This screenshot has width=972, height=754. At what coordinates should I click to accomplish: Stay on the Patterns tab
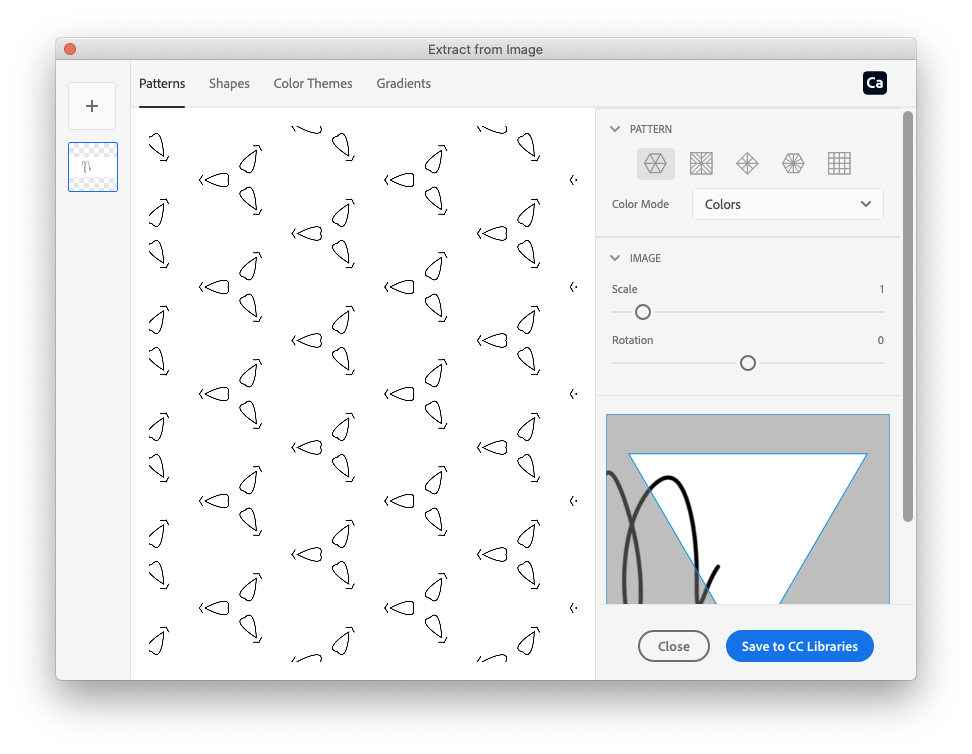click(x=162, y=84)
